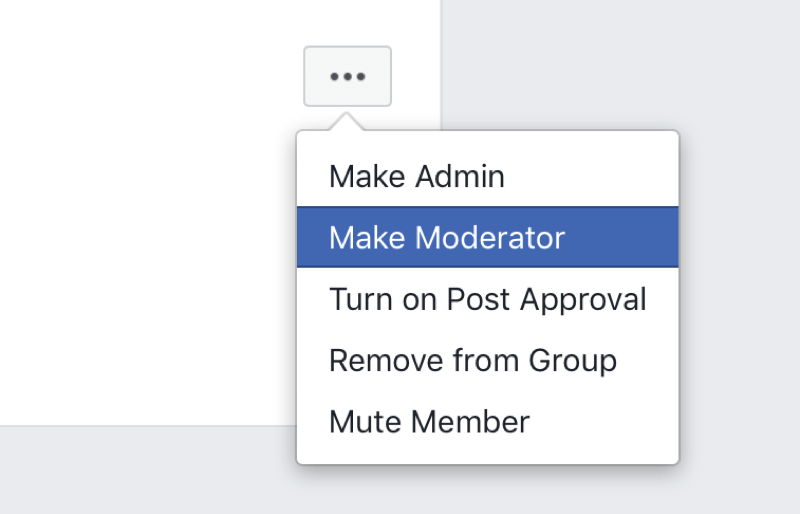
Task: Mute Member via the dropdown menu
Action: tap(488, 422)
